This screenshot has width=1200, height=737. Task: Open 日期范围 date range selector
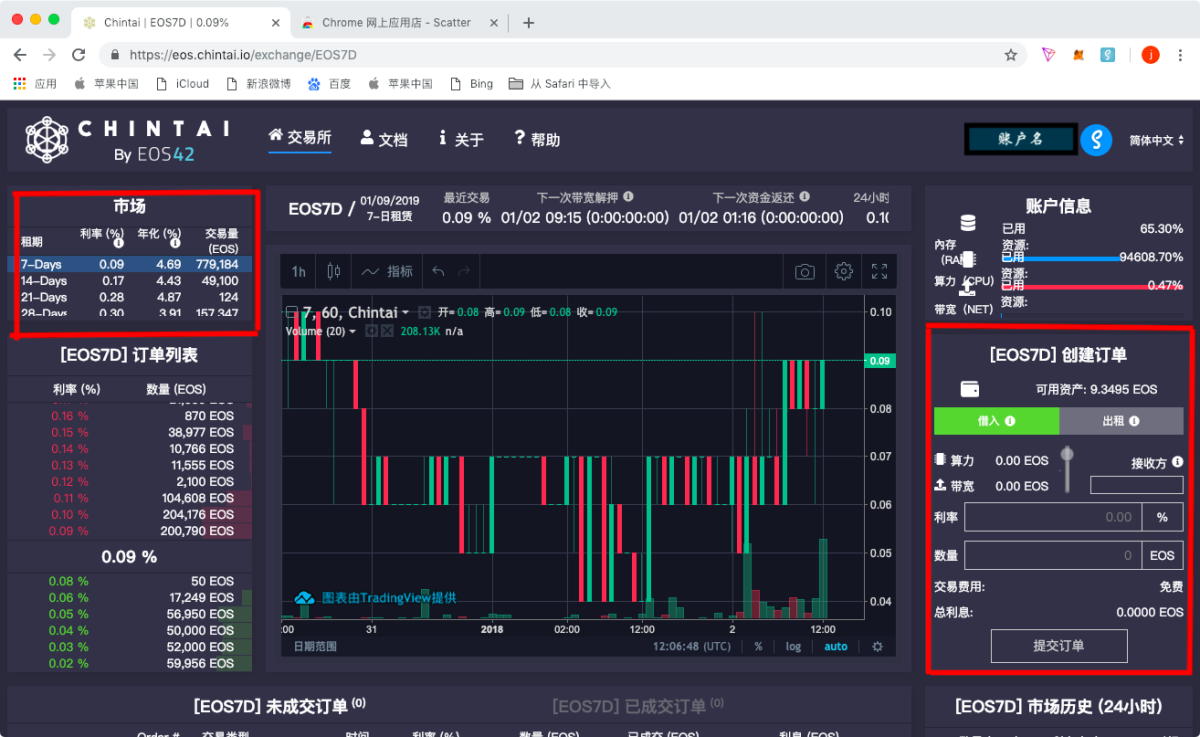click(315, 646)
